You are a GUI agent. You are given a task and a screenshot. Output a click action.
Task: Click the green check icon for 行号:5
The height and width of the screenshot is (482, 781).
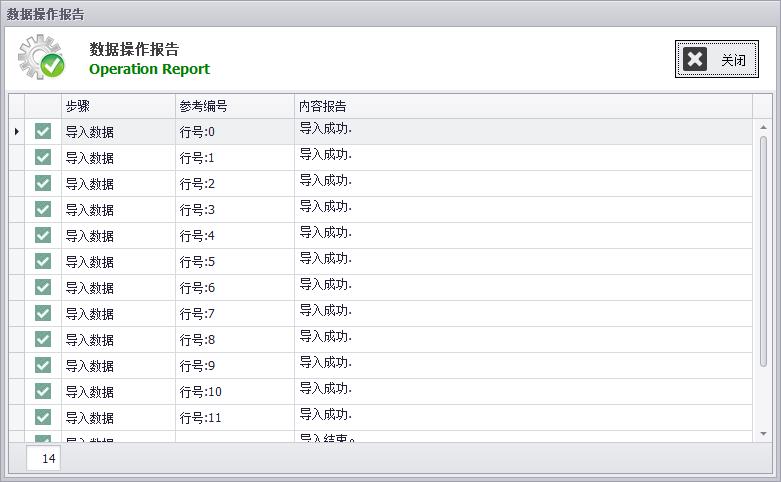43,261
